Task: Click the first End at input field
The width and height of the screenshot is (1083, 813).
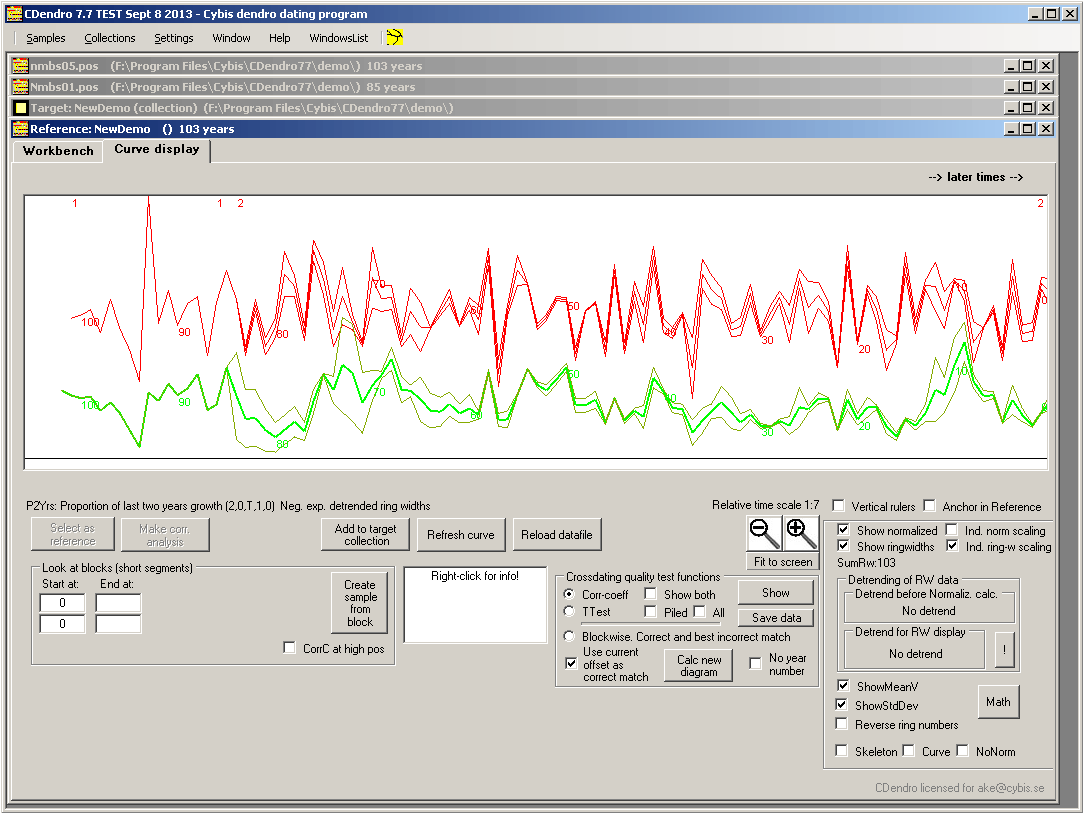Action: tap(118, 603)
